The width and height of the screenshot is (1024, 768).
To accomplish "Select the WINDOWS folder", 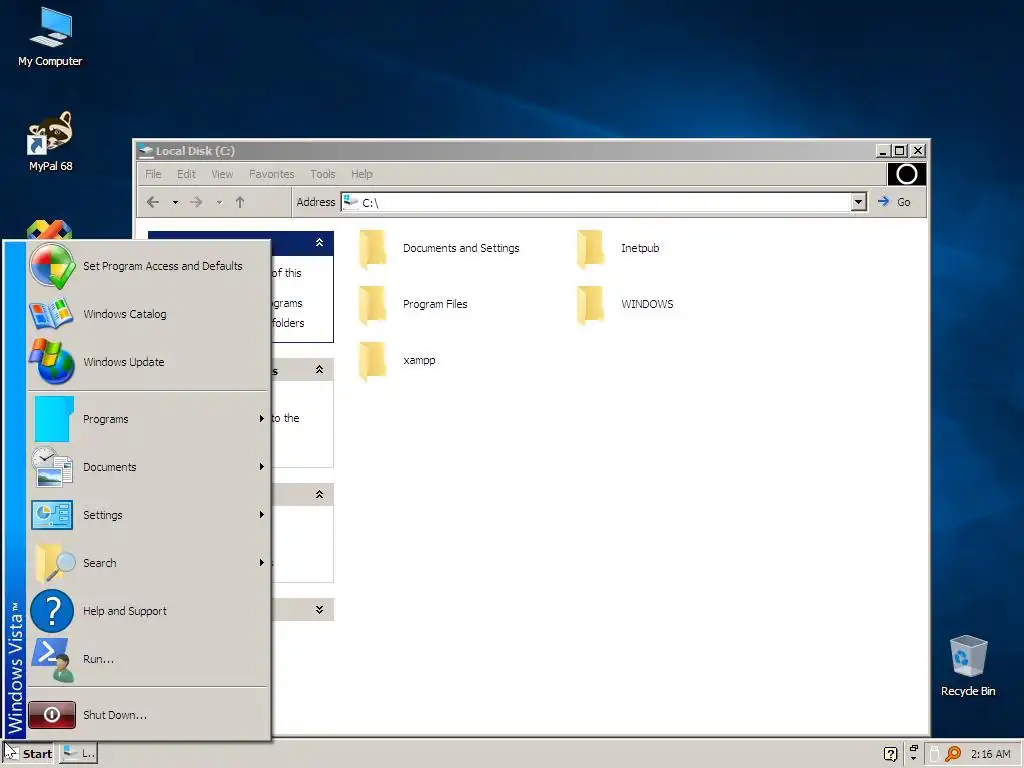I will tap(625, 304).
